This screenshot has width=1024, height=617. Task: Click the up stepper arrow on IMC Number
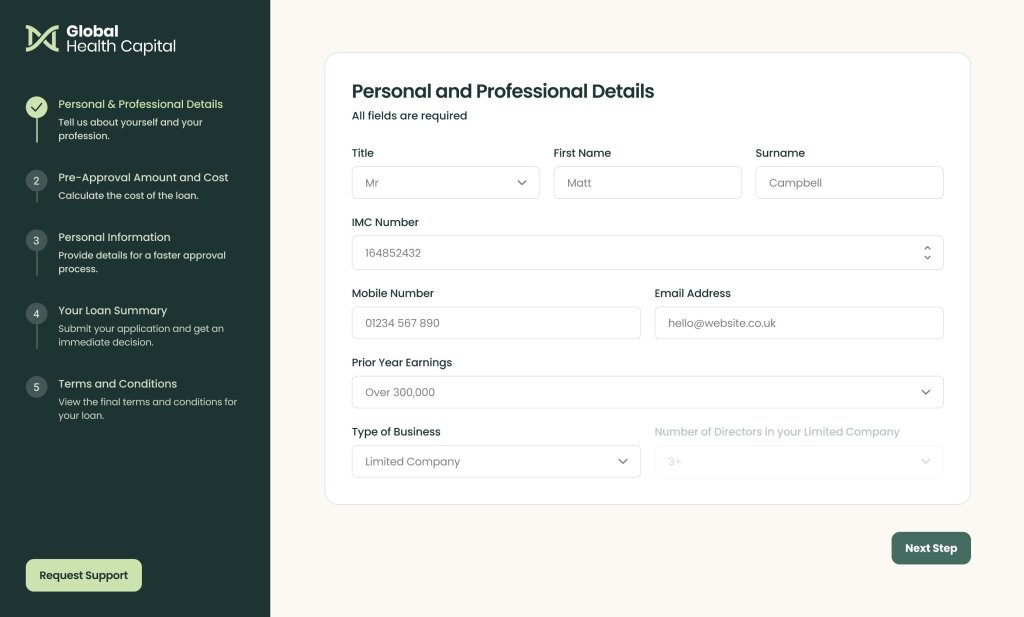point(927,248)
